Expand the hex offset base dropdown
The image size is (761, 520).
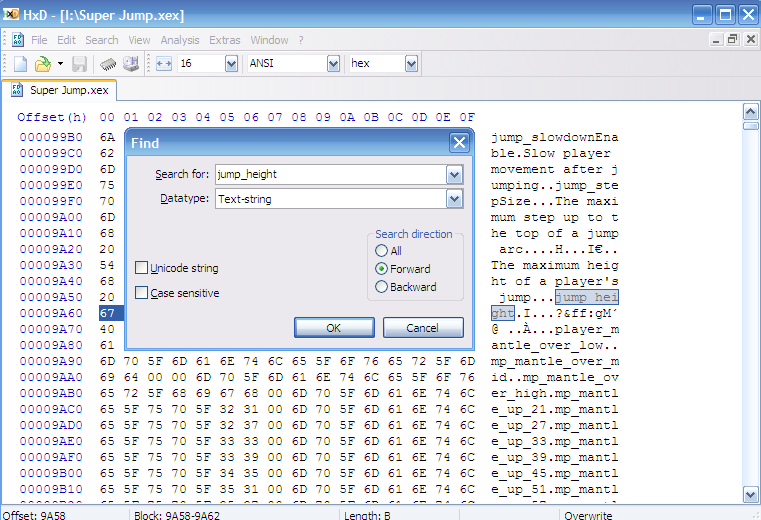(x=411, y=63)
